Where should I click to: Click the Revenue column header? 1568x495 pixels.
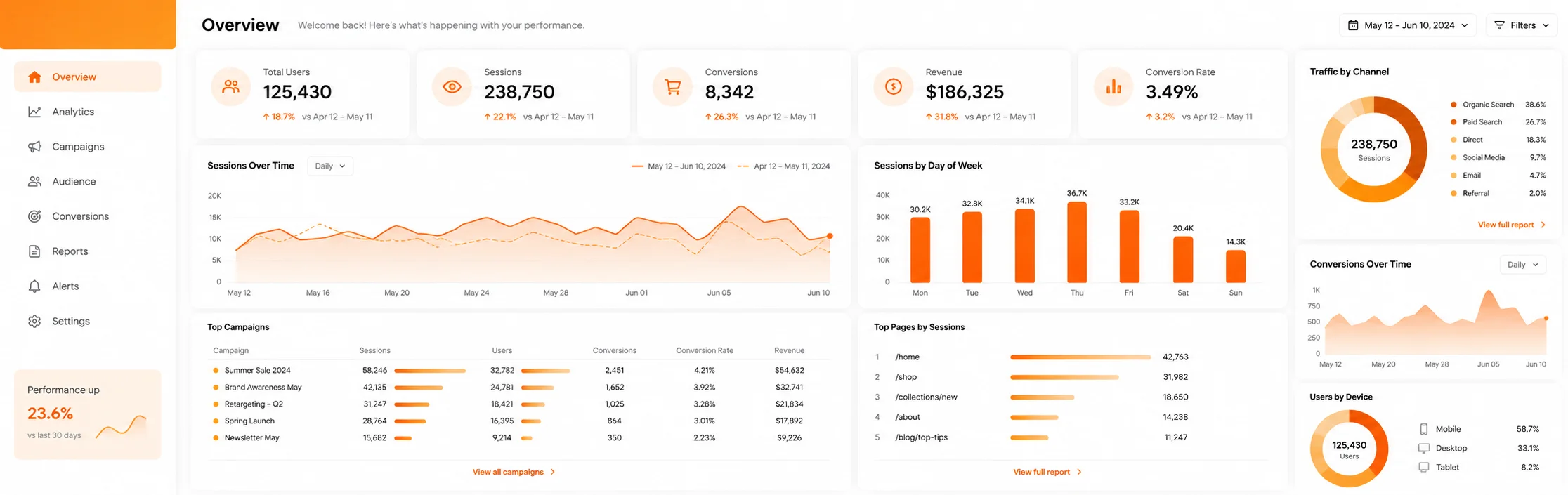789,350
